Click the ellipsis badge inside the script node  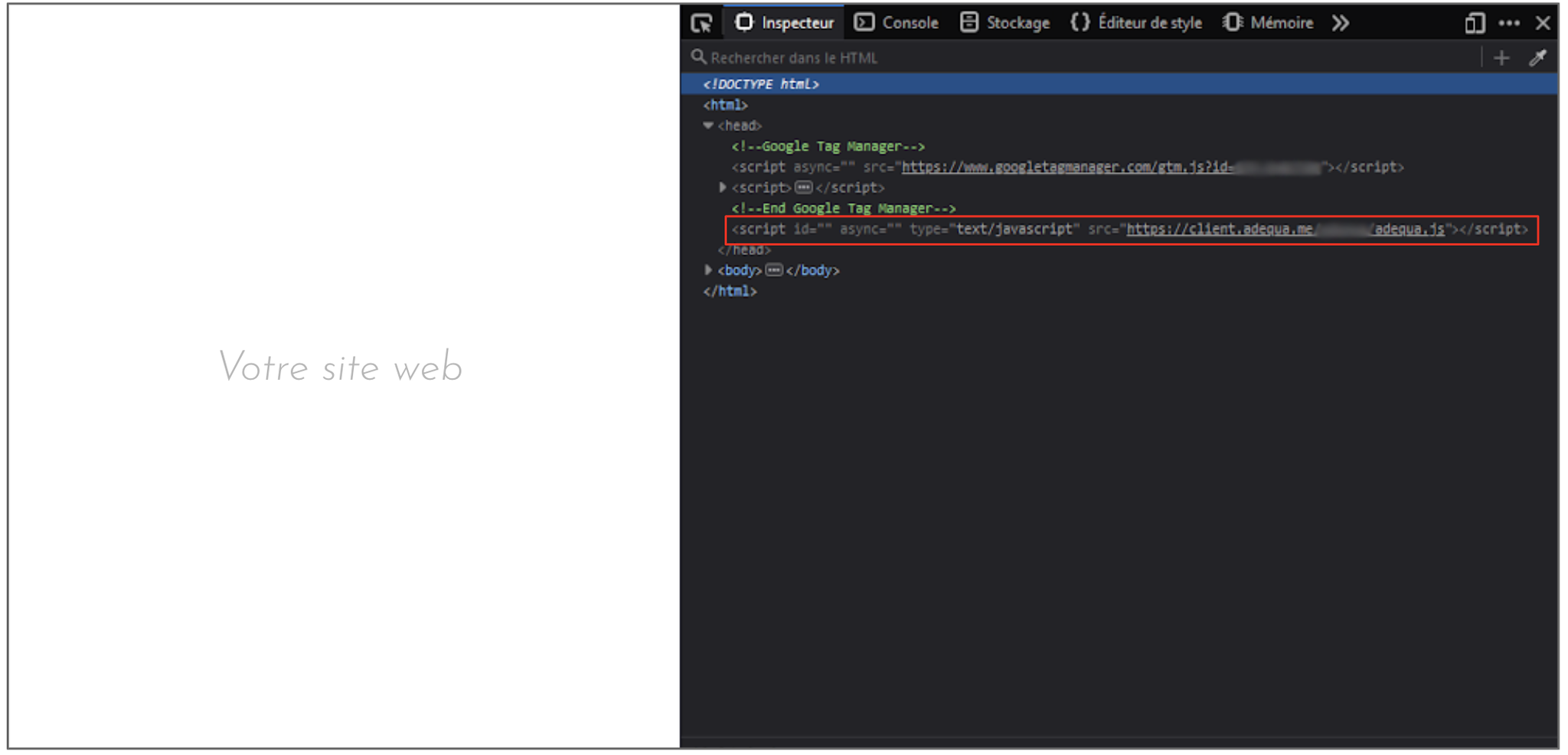pyautogui.click(x=803, y=188)
